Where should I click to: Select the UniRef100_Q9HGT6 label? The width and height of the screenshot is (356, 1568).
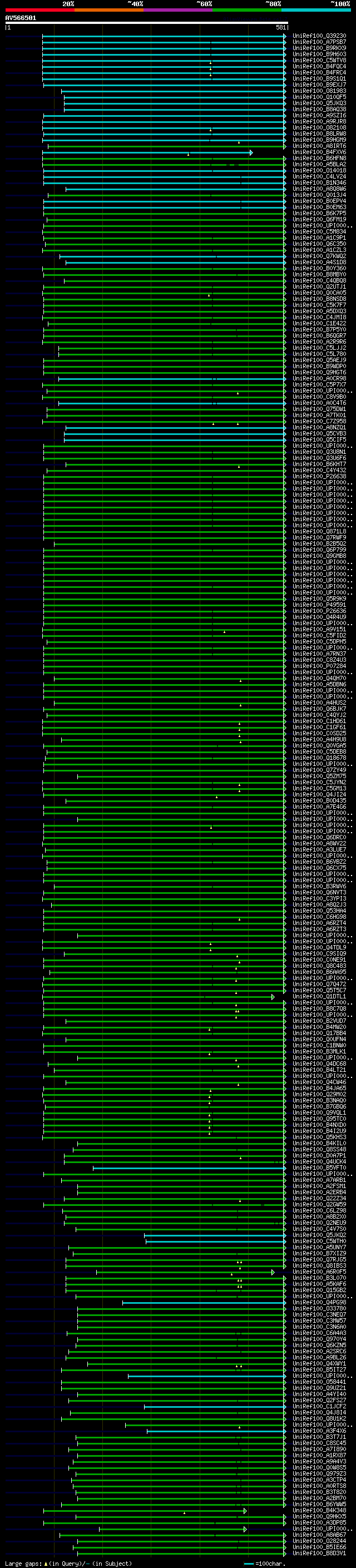click(319, 373)
